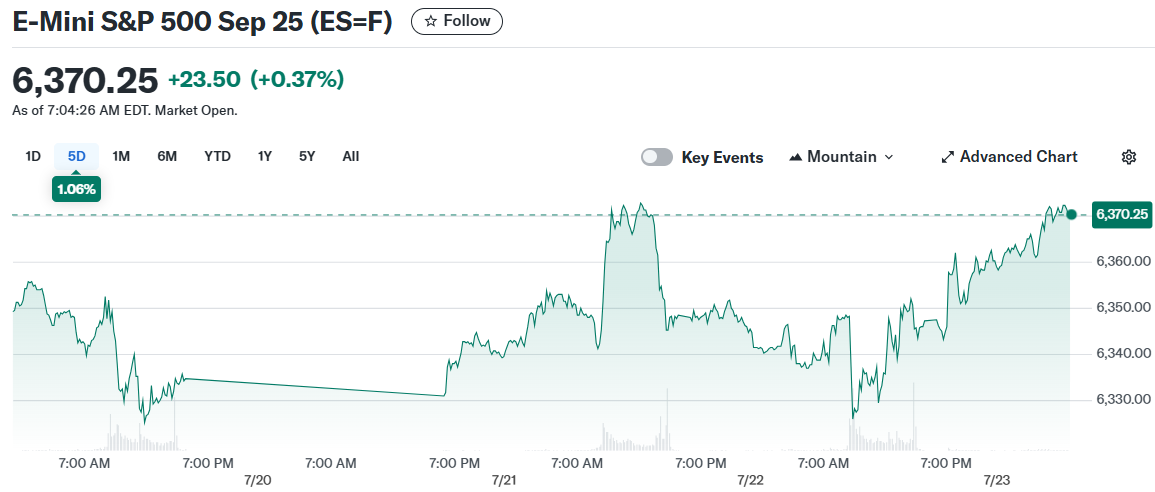The height and width of the screenshot is (492, 1155).
Task: Click the Mountain chart type icon
Action: [796, 157]
